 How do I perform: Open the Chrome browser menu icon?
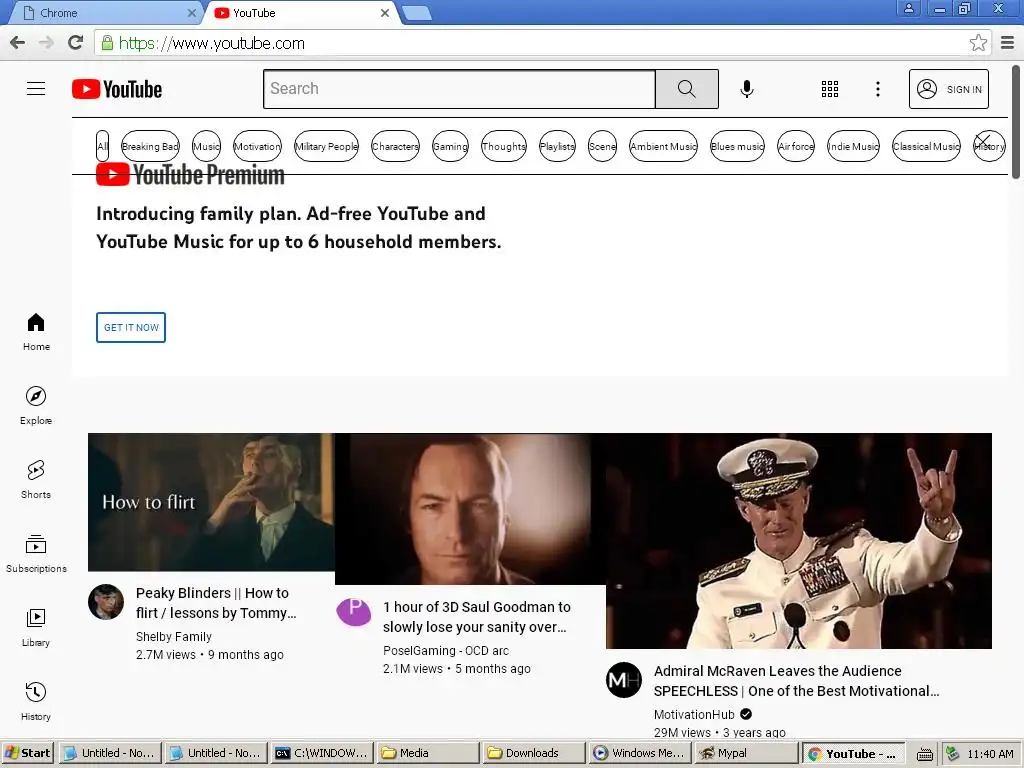click(x=1008, y=43)
